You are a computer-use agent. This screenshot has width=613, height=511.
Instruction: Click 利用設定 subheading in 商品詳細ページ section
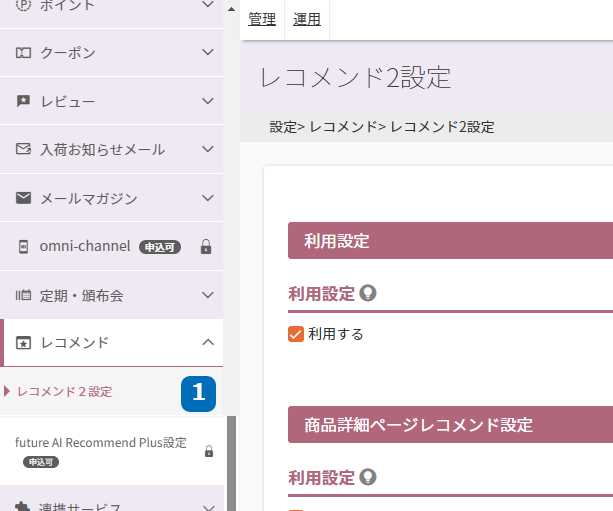click(x=321, y=477)
